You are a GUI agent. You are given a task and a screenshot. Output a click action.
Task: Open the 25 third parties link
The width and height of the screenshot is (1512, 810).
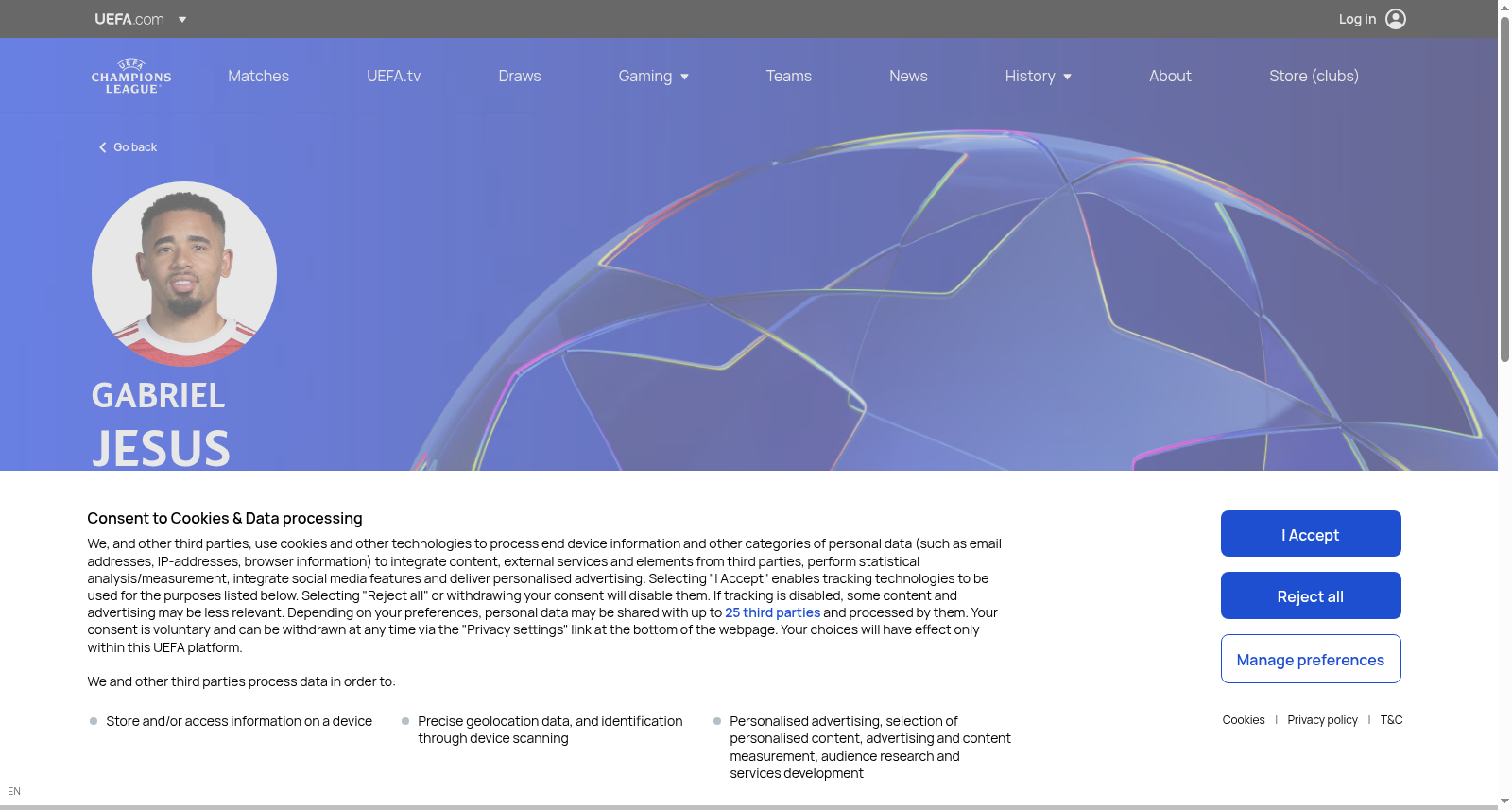pyautogui.click(x=772, y=612)
